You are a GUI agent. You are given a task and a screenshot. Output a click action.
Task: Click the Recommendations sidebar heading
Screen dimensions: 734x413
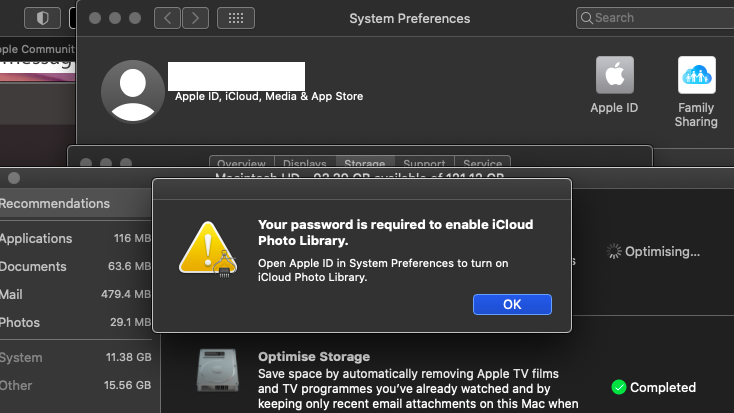tap(55, 203)
